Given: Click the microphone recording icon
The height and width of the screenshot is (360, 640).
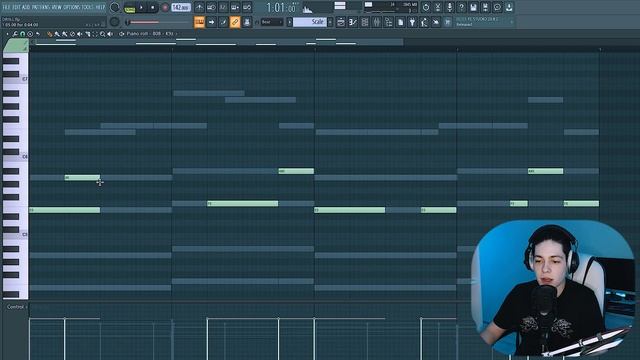Looking at the screenshot, I should (449, 7).
